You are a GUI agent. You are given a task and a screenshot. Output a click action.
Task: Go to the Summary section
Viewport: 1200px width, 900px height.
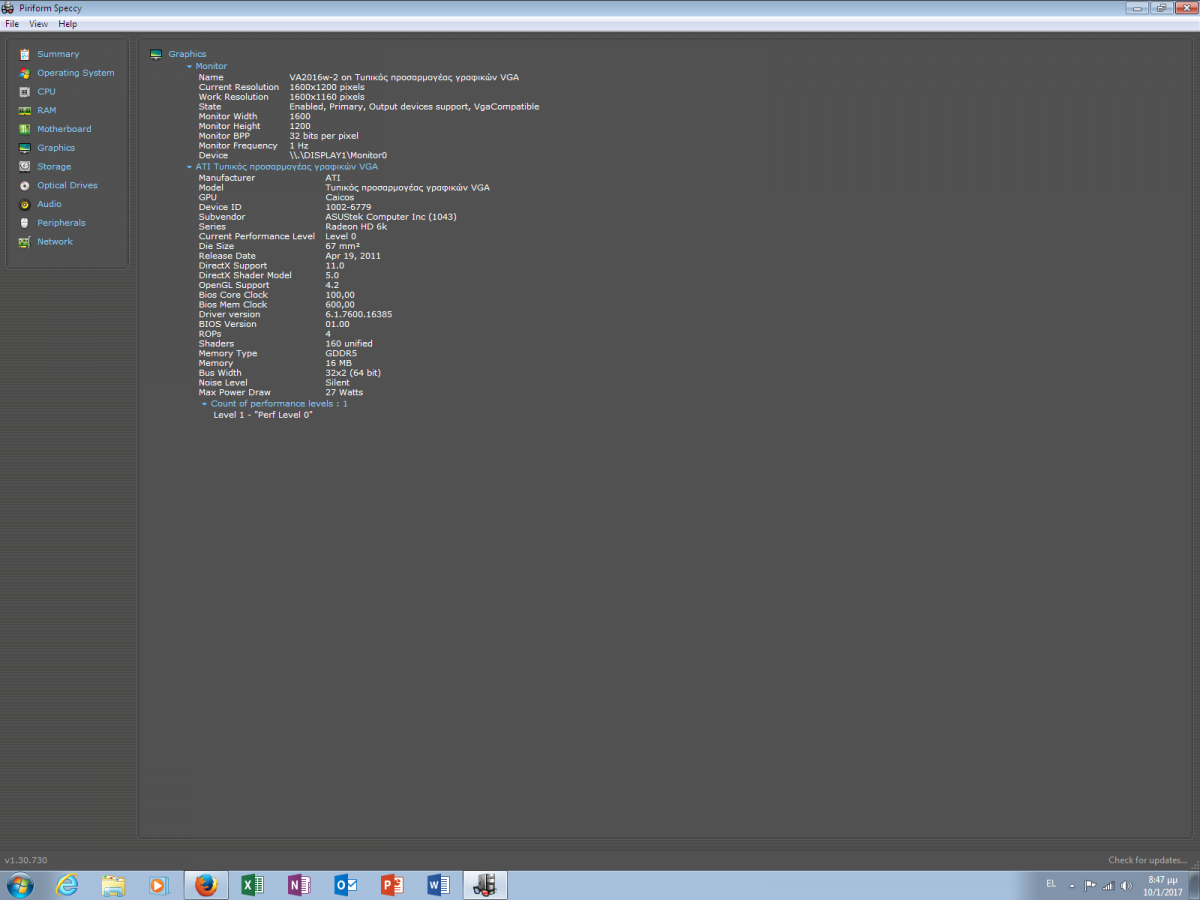click(x=58, y=54)
